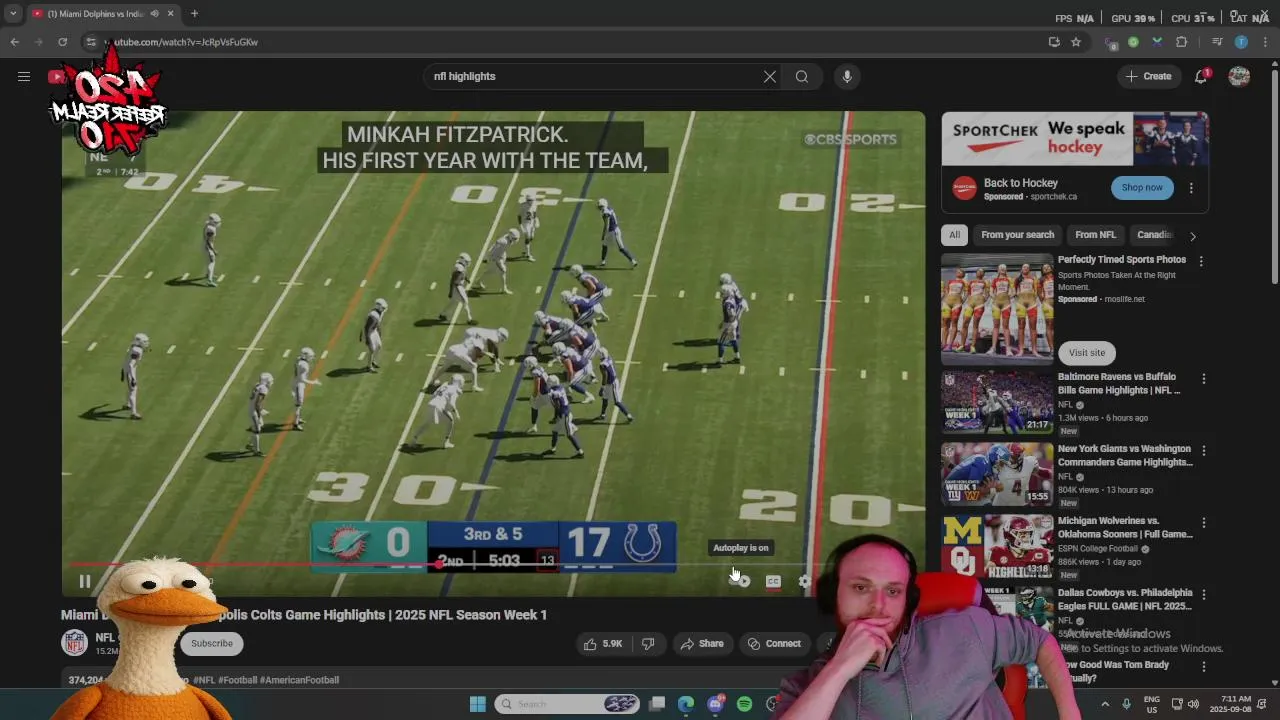Screen dimensions: 1280x720
Task: Start voice search with the microphone
Action: point(847,76)
